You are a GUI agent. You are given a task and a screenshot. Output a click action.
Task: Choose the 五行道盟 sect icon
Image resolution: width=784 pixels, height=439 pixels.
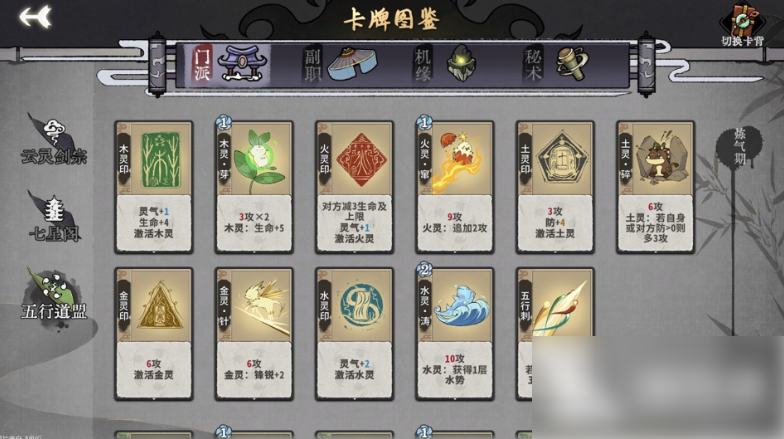click(54, 296)
